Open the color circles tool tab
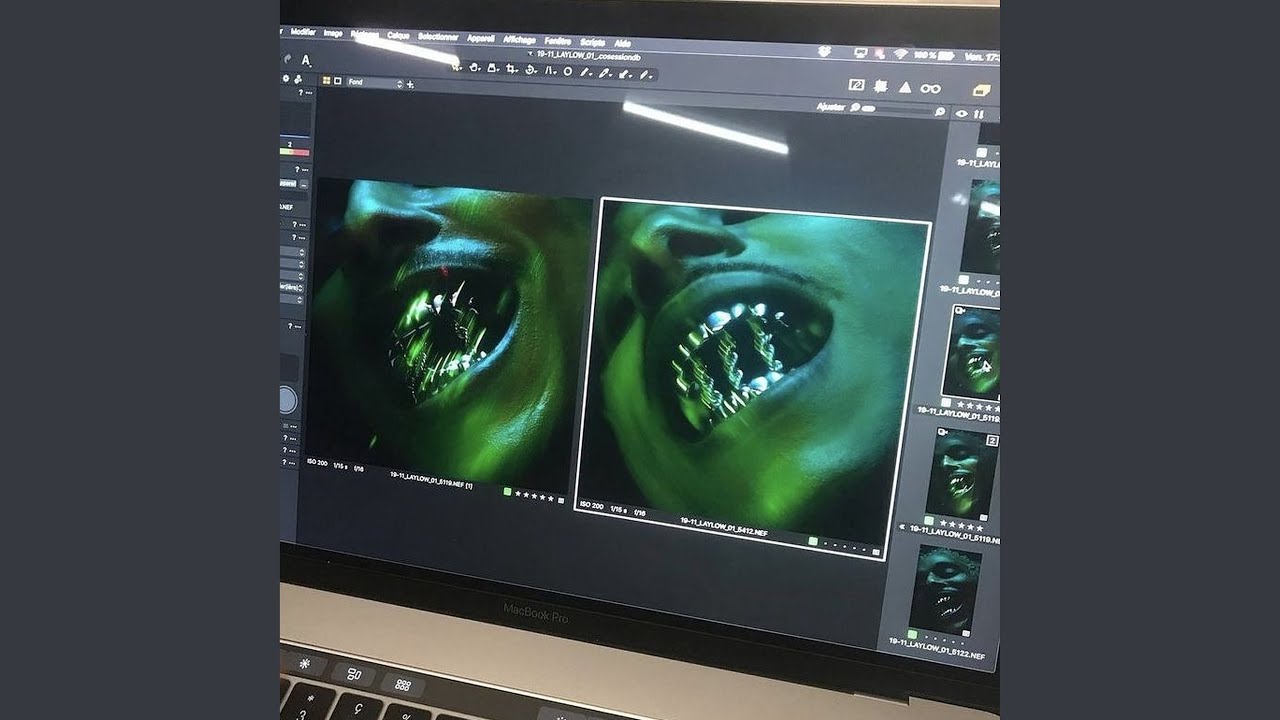This screenshot has width=1280, height=720. pos(298,79)
